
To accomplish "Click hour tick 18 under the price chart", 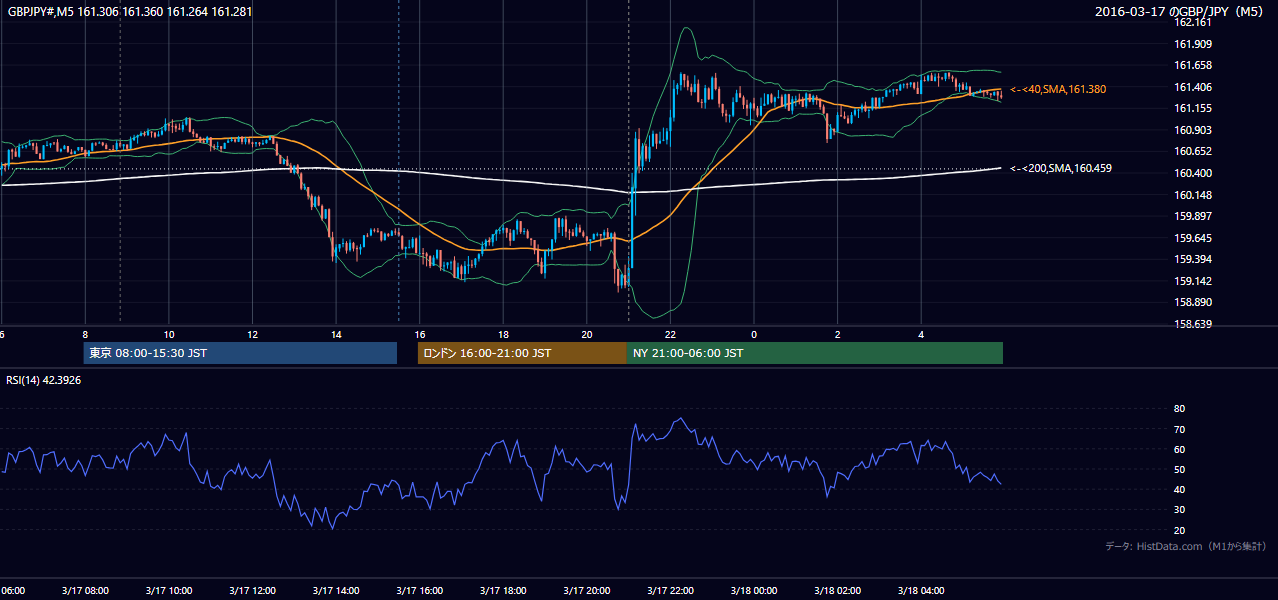I will [503, 334].
